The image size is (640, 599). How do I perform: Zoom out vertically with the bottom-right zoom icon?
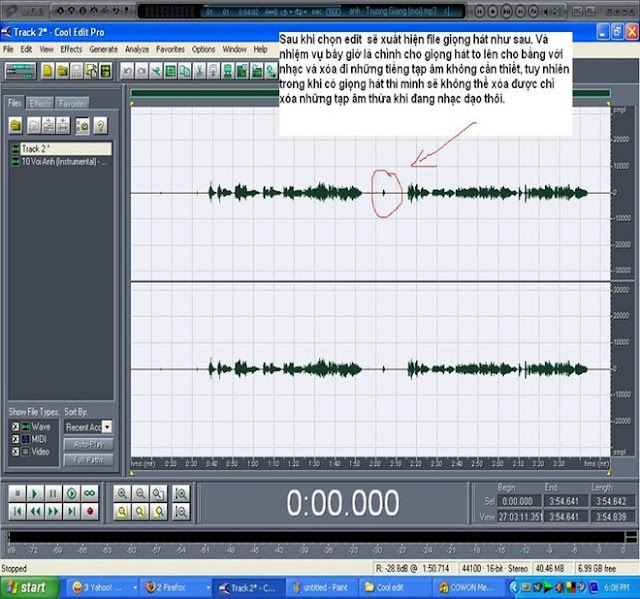point(181,511)
